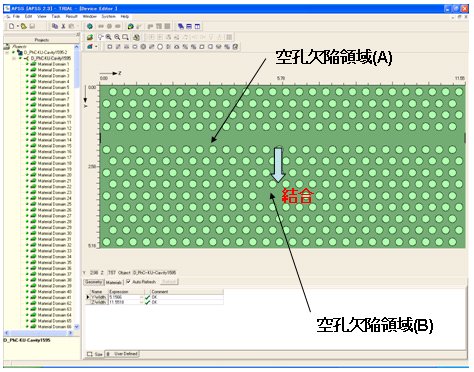This screenshot has width=474, height=372.
Task: Select the zoom-in magnifier tool
Action: [109, 37]
